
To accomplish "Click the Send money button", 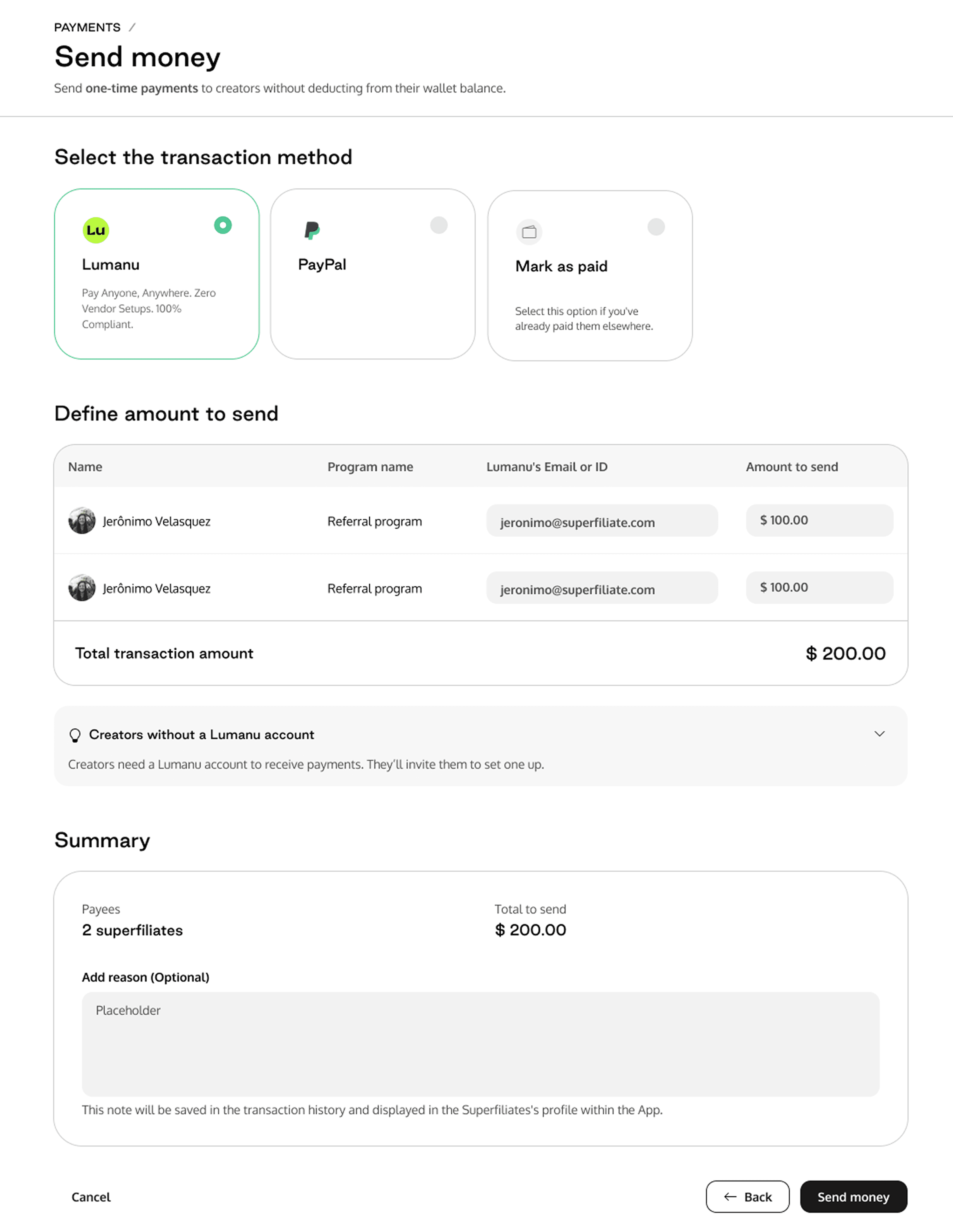I will click(x=853, y=1196).
